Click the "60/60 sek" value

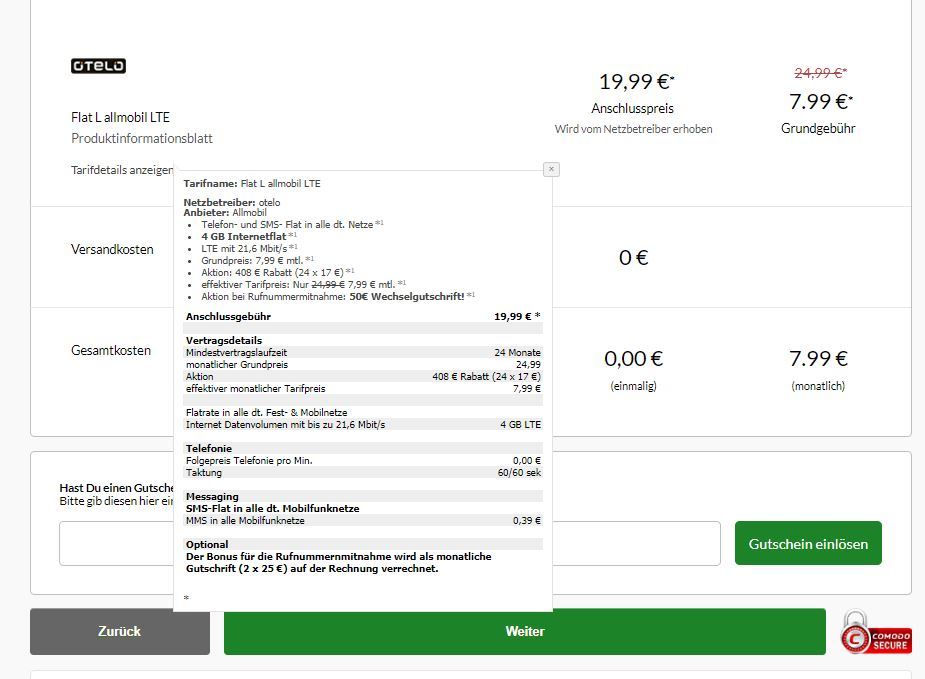[519, 473]
